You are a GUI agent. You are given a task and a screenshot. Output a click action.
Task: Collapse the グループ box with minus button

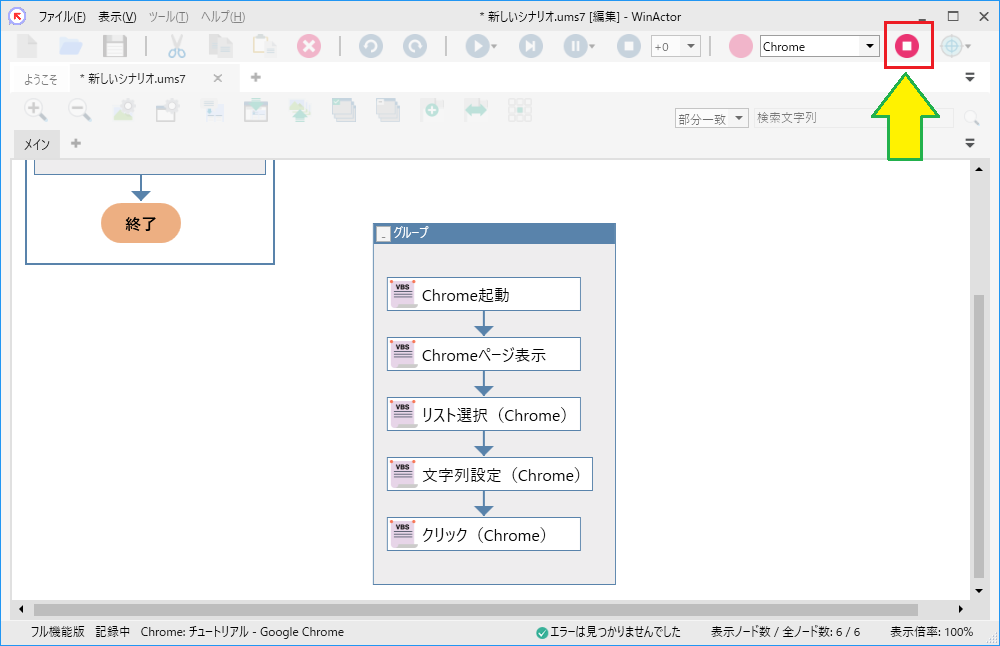[383, 234]
